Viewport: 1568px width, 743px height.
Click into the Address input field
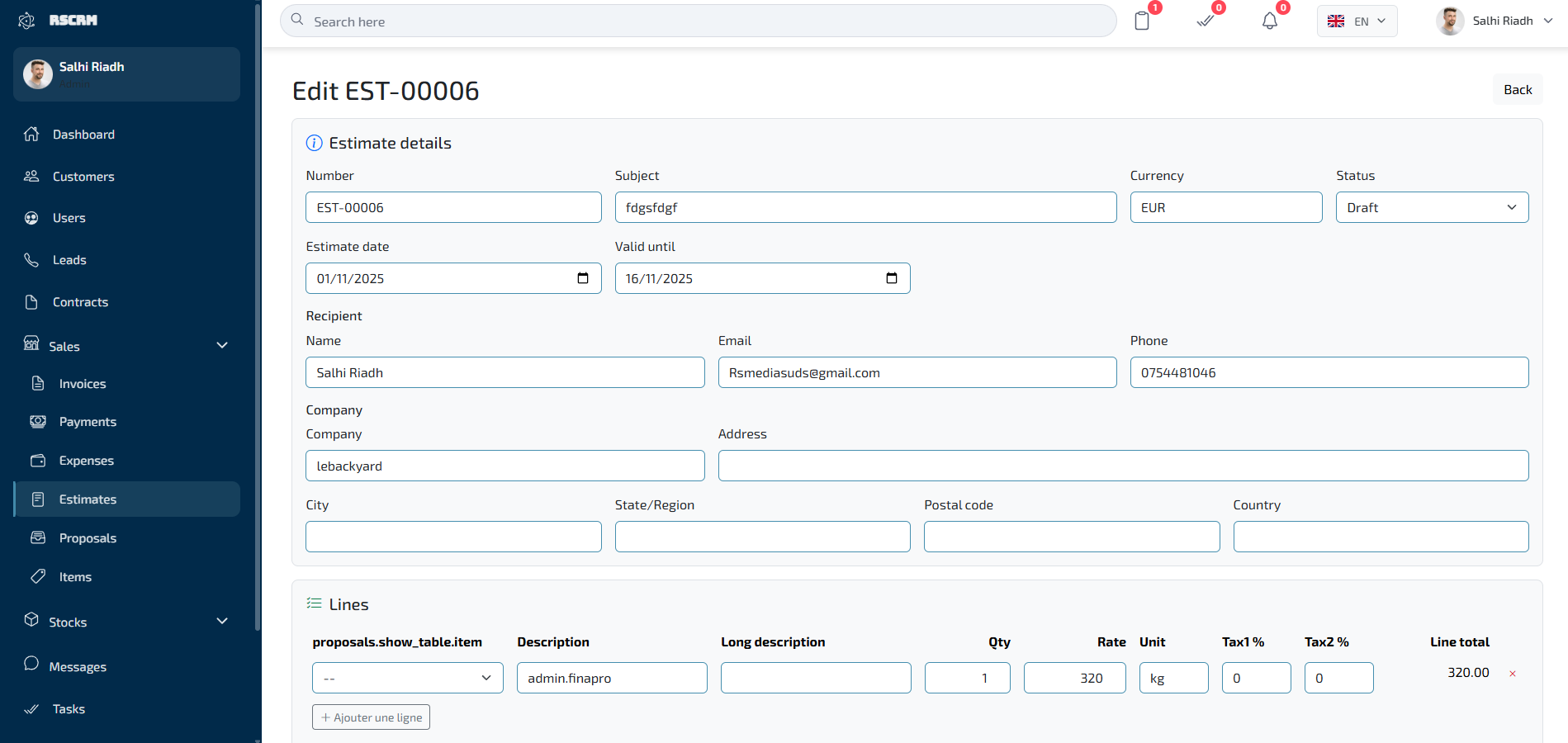pos(1123,466)
